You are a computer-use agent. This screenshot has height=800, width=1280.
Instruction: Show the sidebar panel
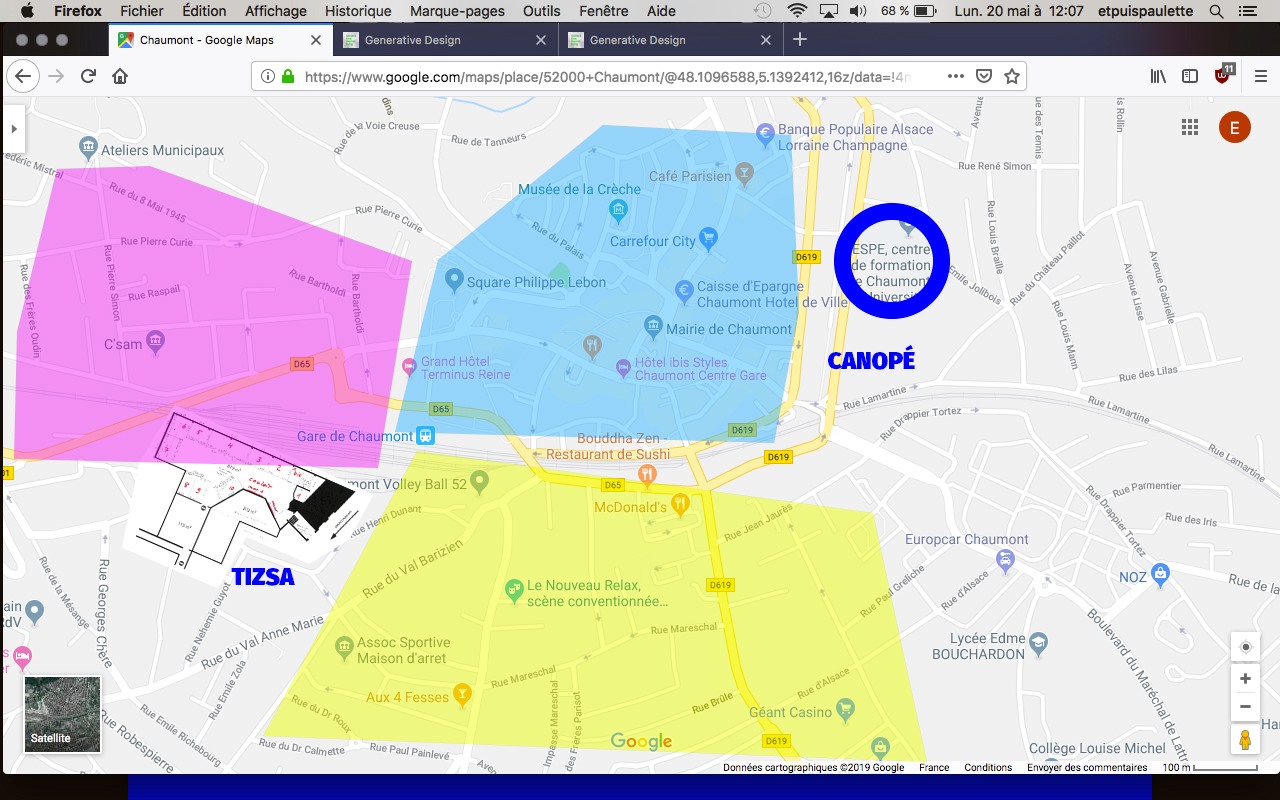pos(1190,76)
